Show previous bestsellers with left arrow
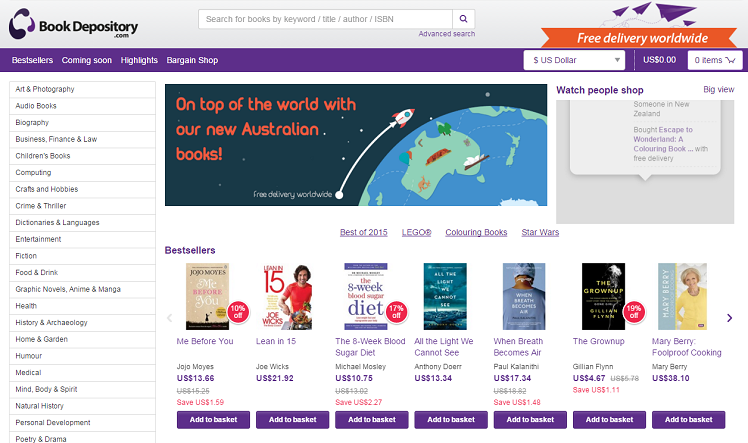Viewport: 748px width, 443px height. (169, 318)
